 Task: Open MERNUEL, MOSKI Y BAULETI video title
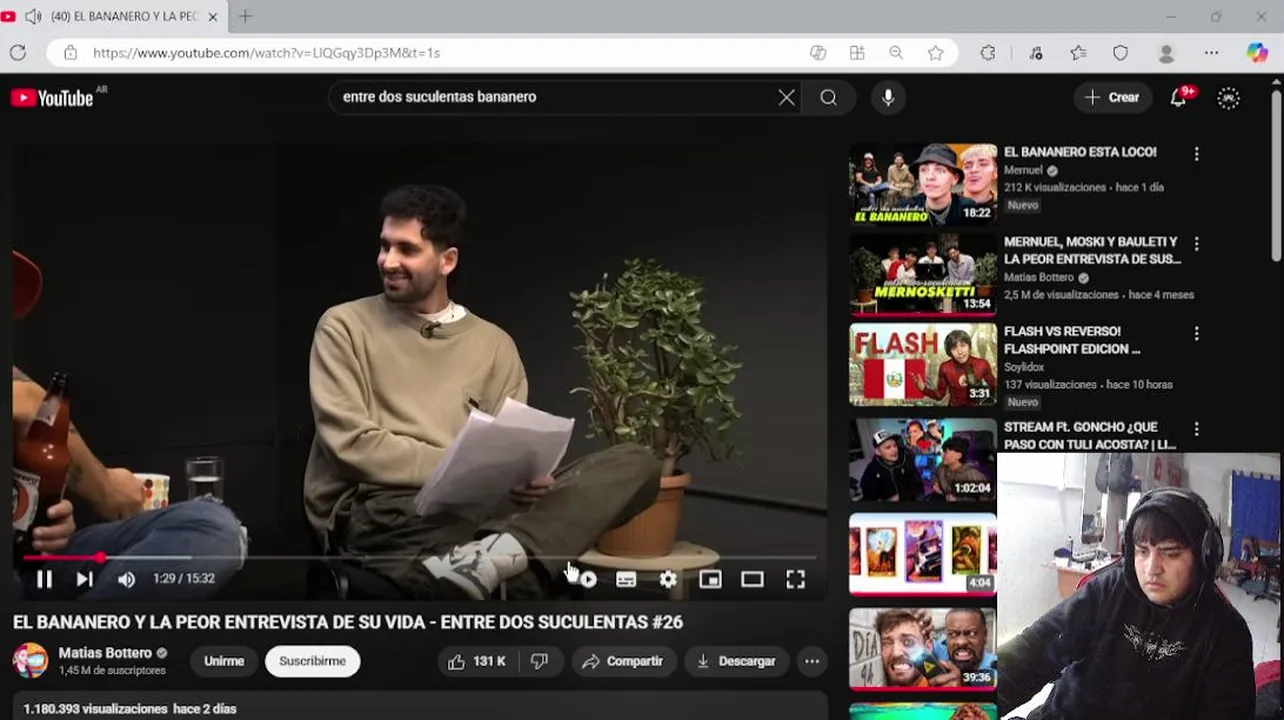coord(1092,250)
